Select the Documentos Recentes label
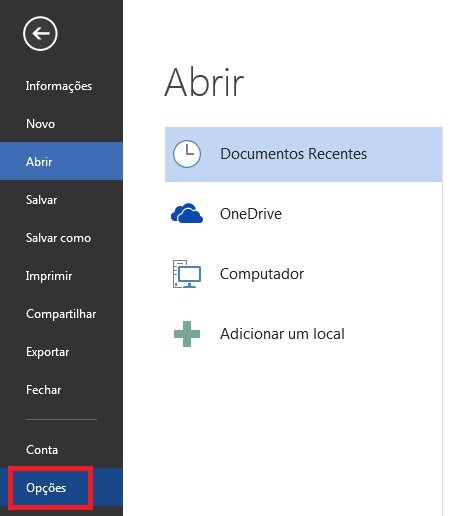Screen dimensions: 460x516 point(293,154)
